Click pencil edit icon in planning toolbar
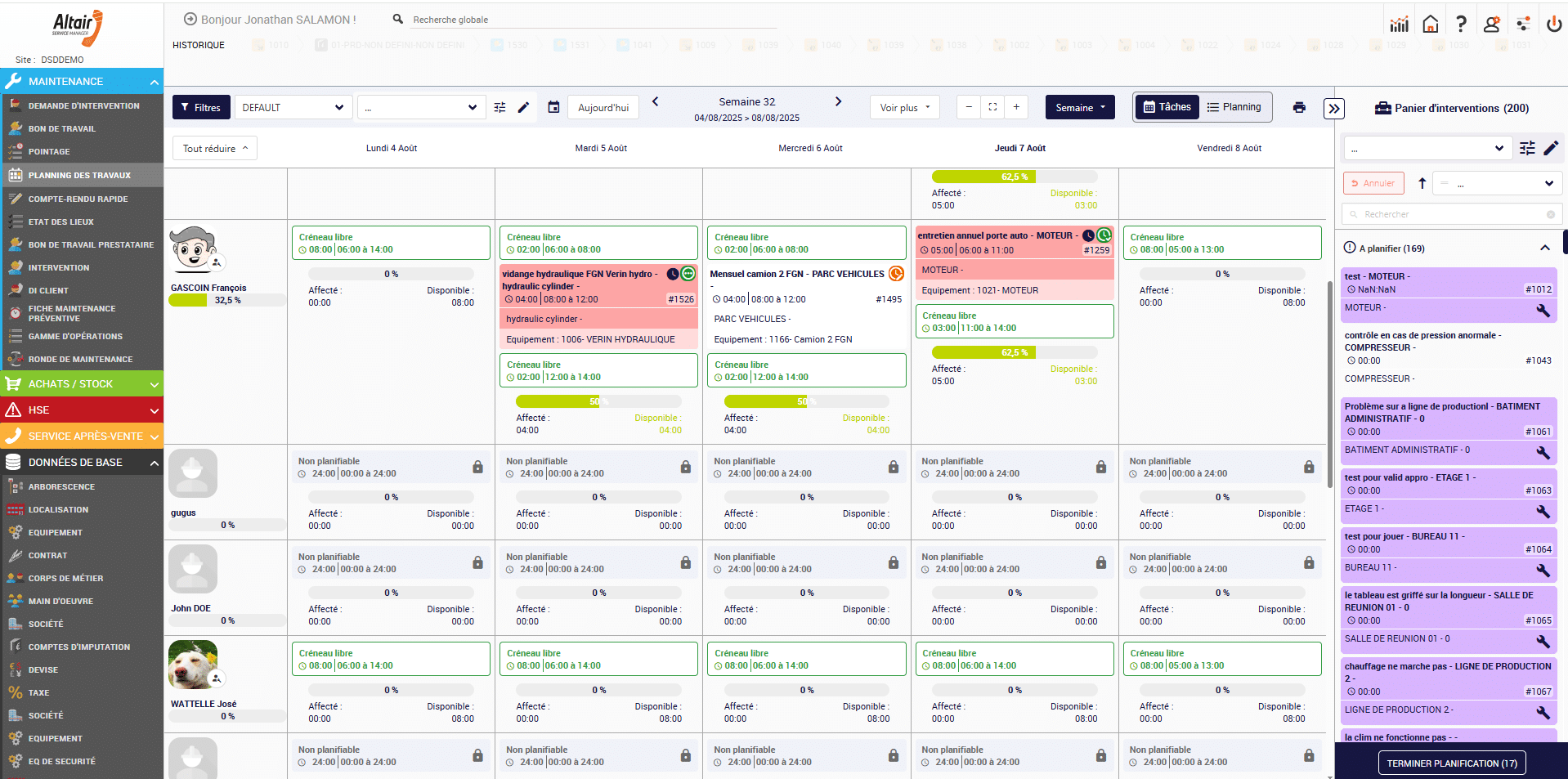 point(523,107)
